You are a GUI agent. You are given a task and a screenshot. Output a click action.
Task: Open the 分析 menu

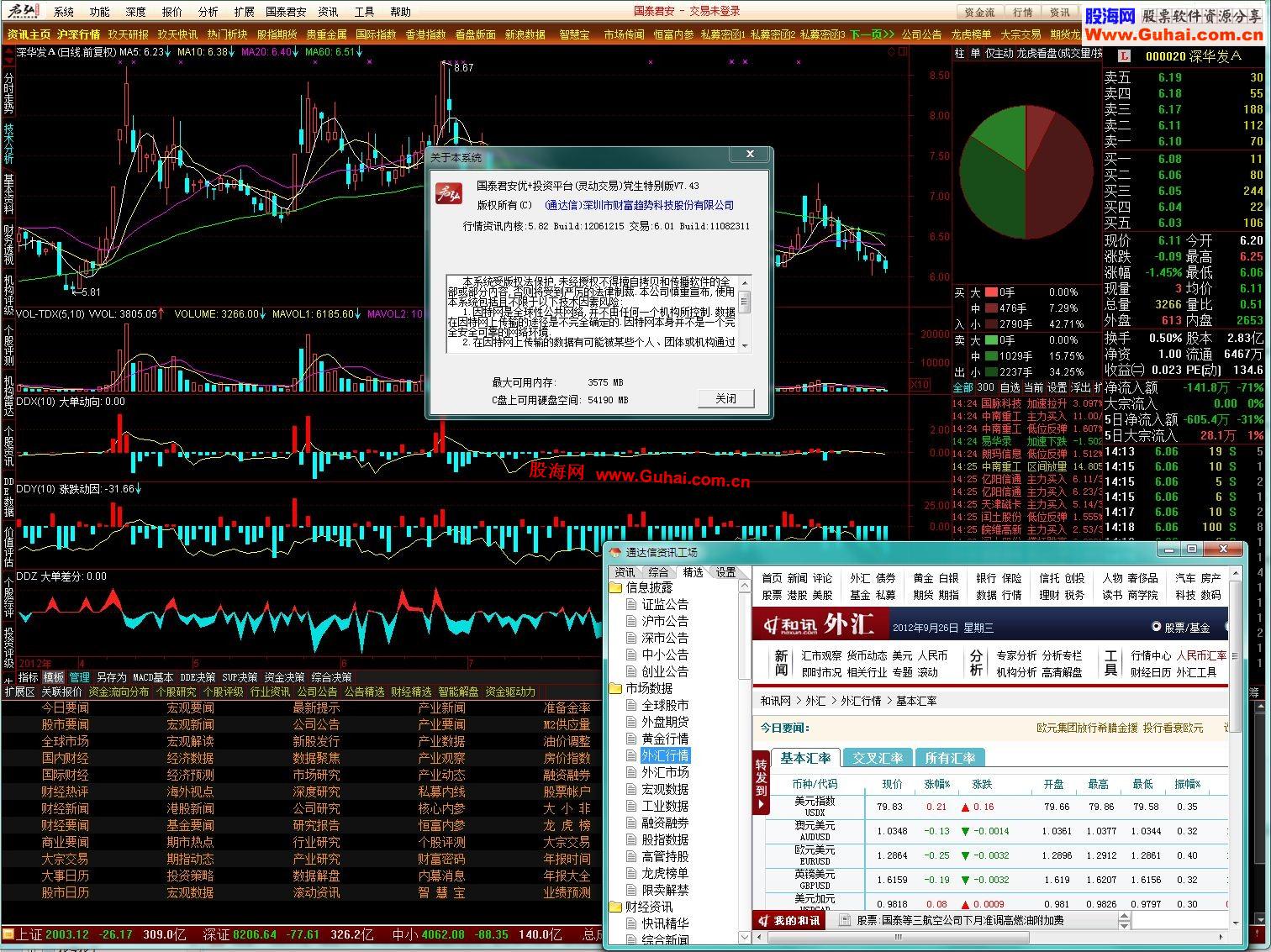(x=208, y=12)
